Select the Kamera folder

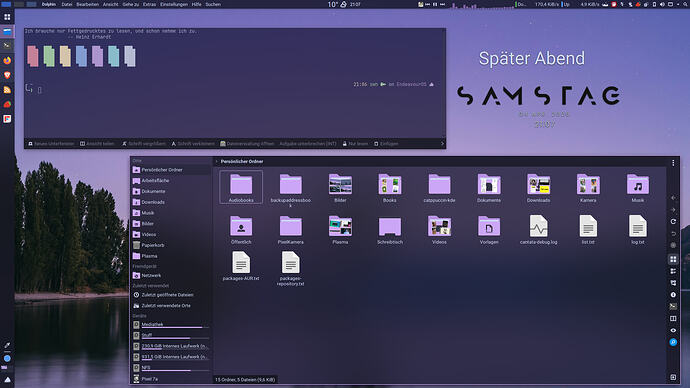(588, 188)
